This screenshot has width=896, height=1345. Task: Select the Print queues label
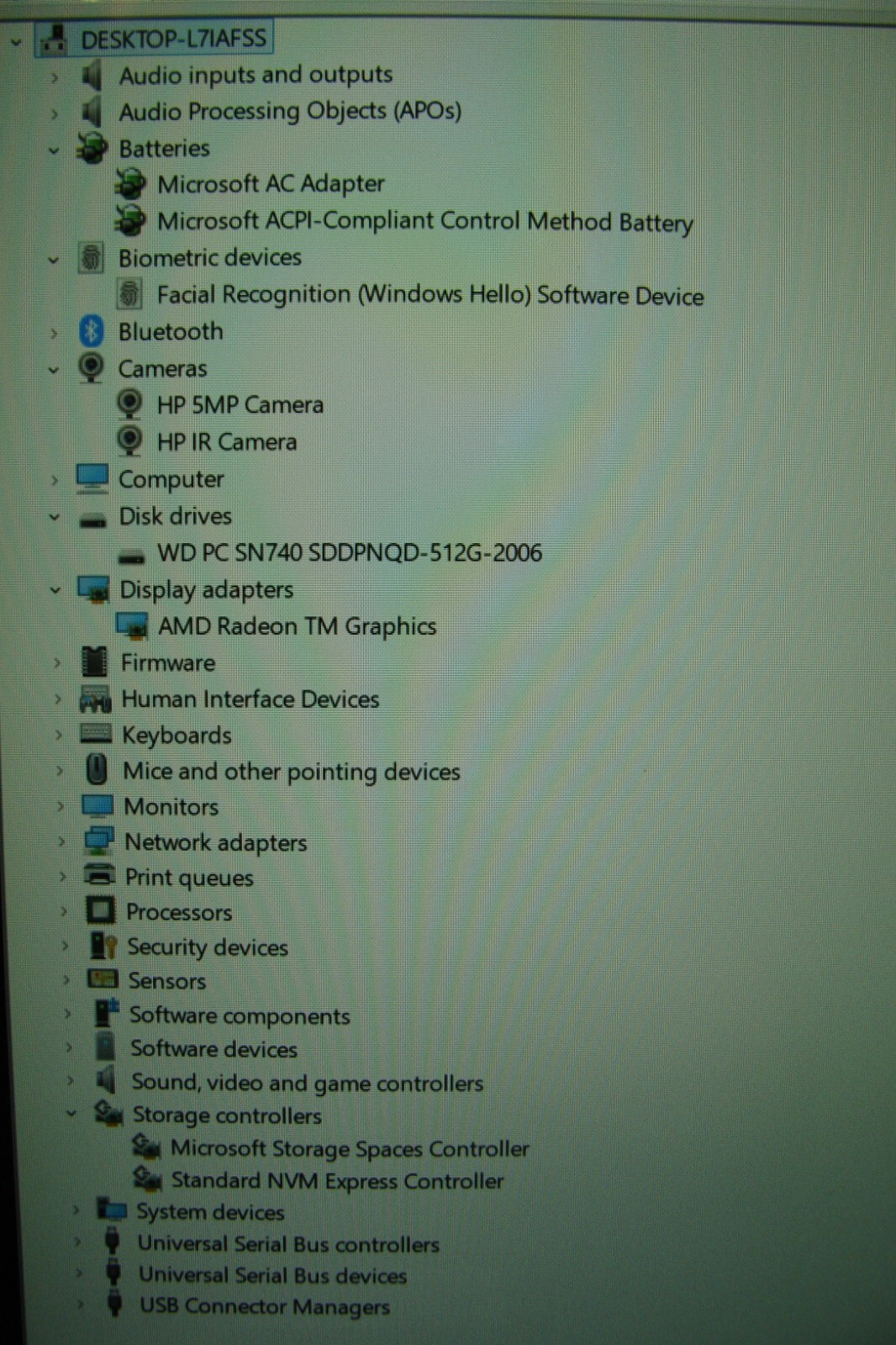[x=189, y=878]
